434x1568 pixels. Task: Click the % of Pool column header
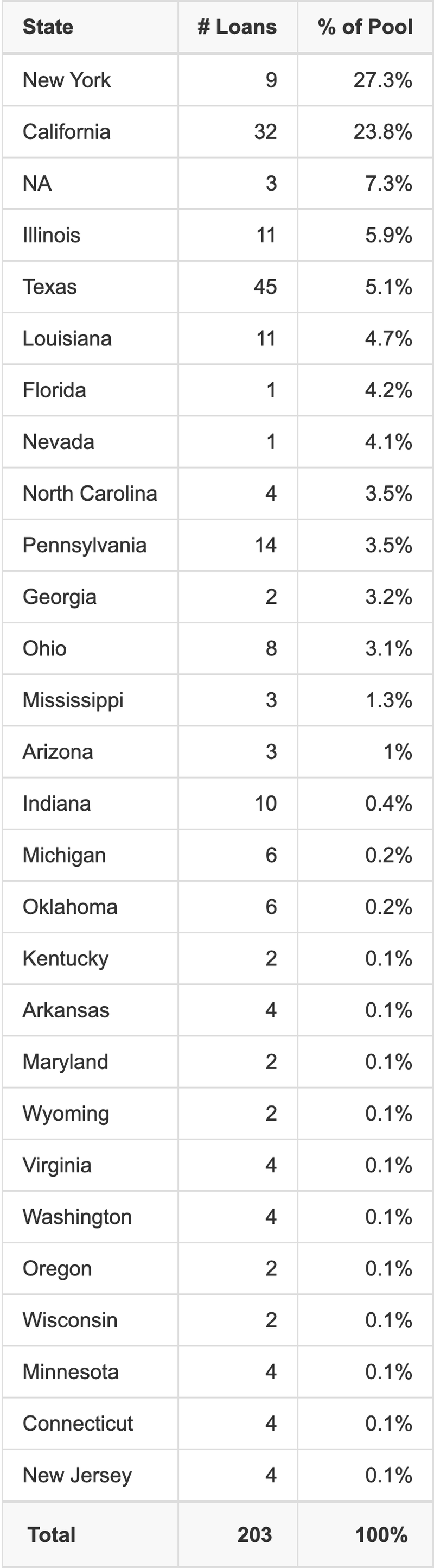365,27
